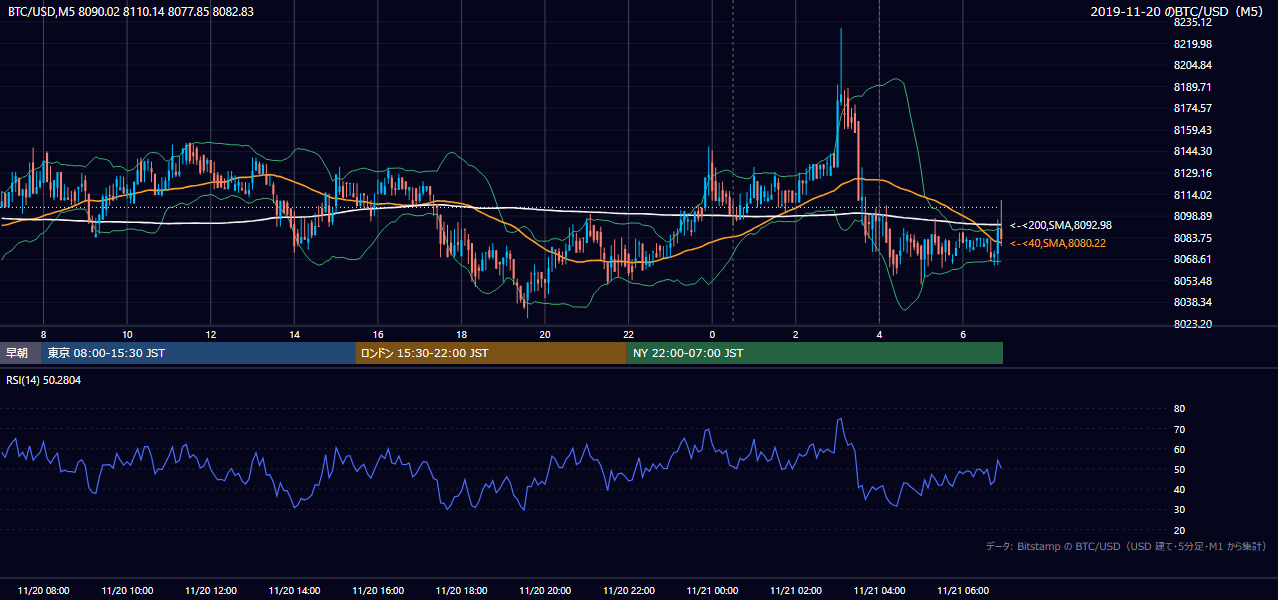
Task: Click the RSI scale value 80
Action: click(1179, 409)
